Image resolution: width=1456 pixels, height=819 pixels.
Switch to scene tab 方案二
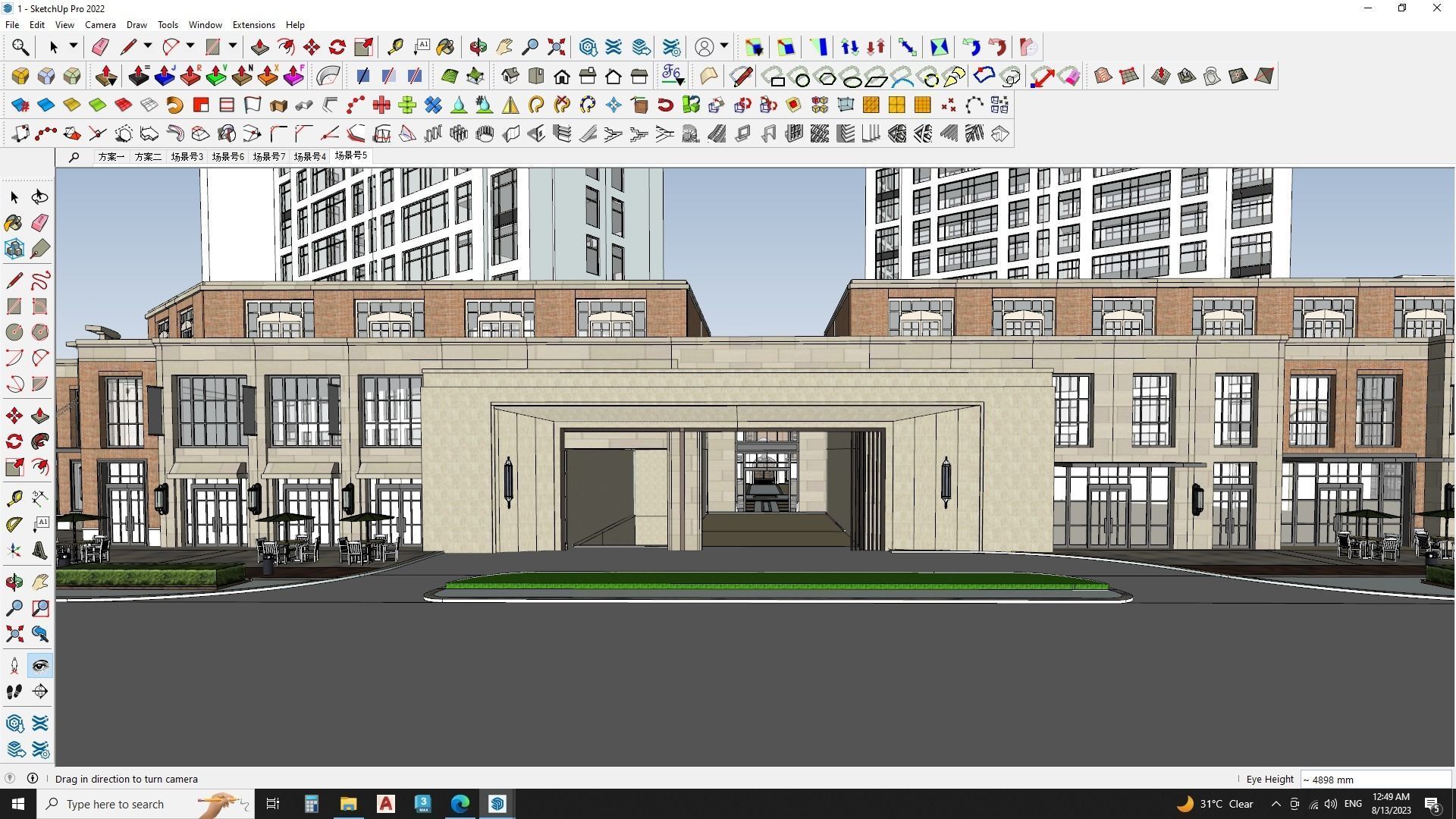click(148, 157)
